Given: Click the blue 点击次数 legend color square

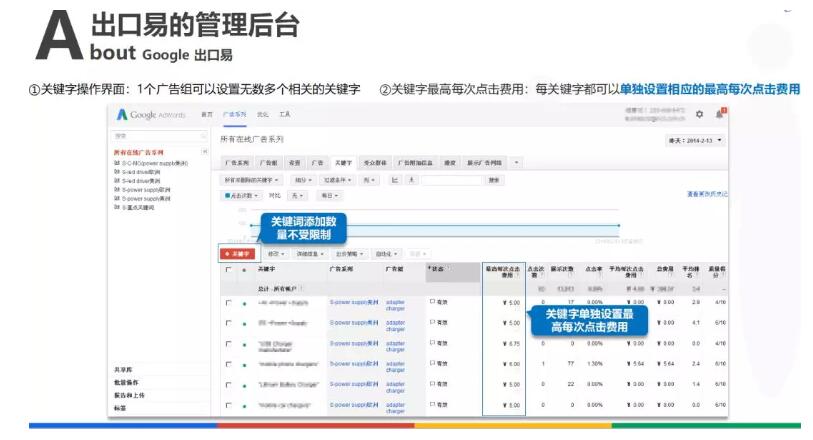Looking at the screenshot, I should click(x=228, y=195).
